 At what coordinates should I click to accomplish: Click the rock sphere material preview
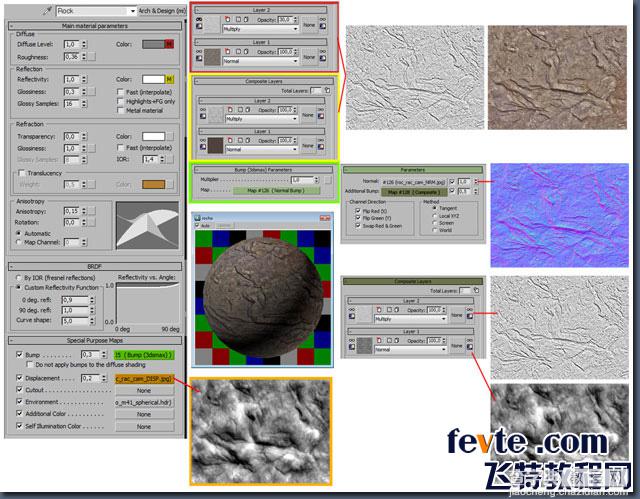pos(263,297)
